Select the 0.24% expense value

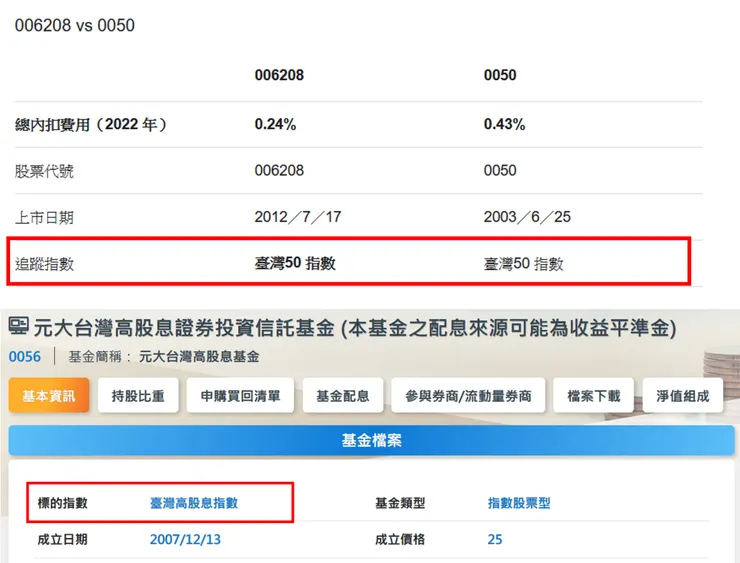(275, 124)
